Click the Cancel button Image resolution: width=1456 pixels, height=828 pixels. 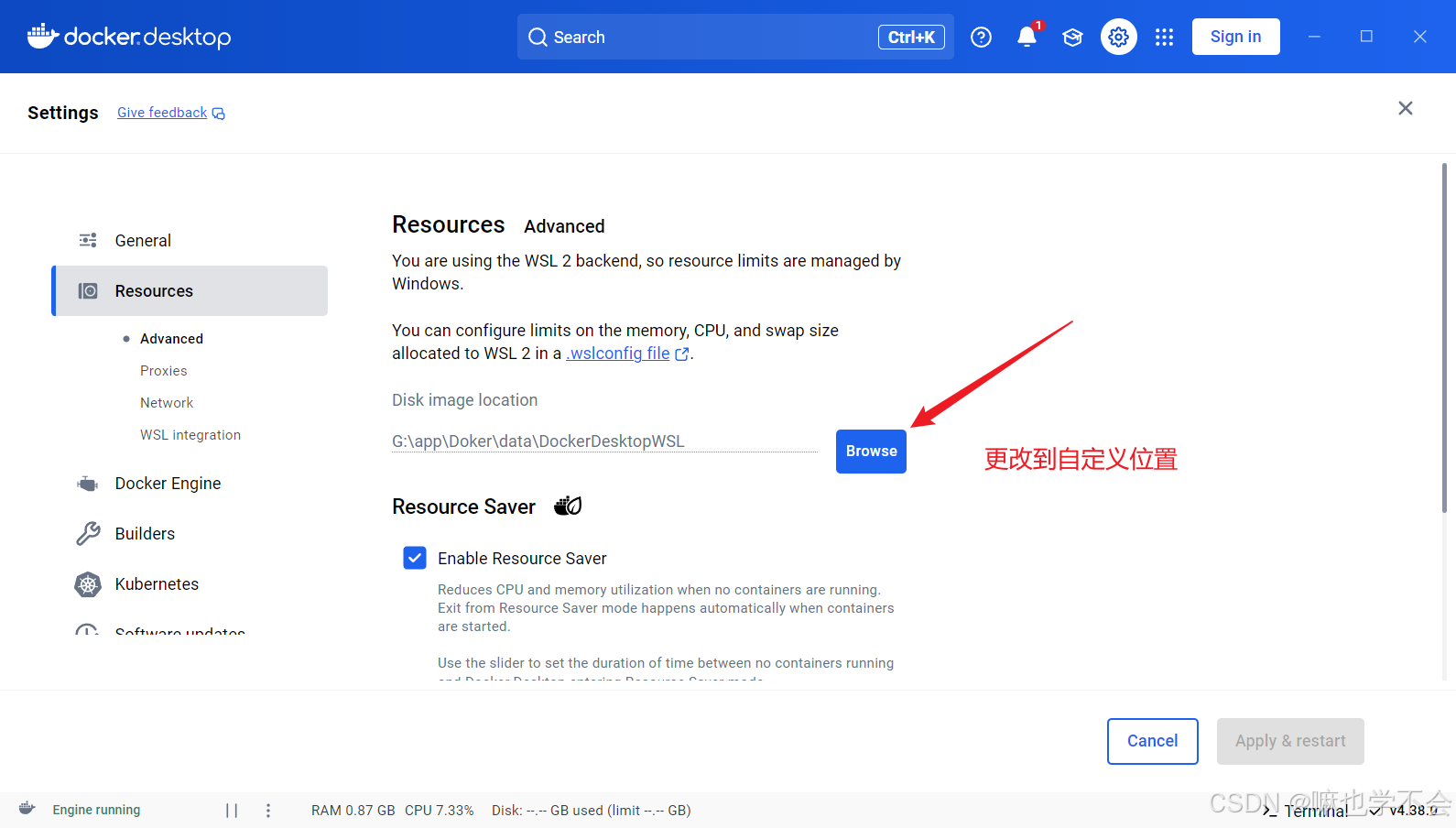tap(1152, 741)
